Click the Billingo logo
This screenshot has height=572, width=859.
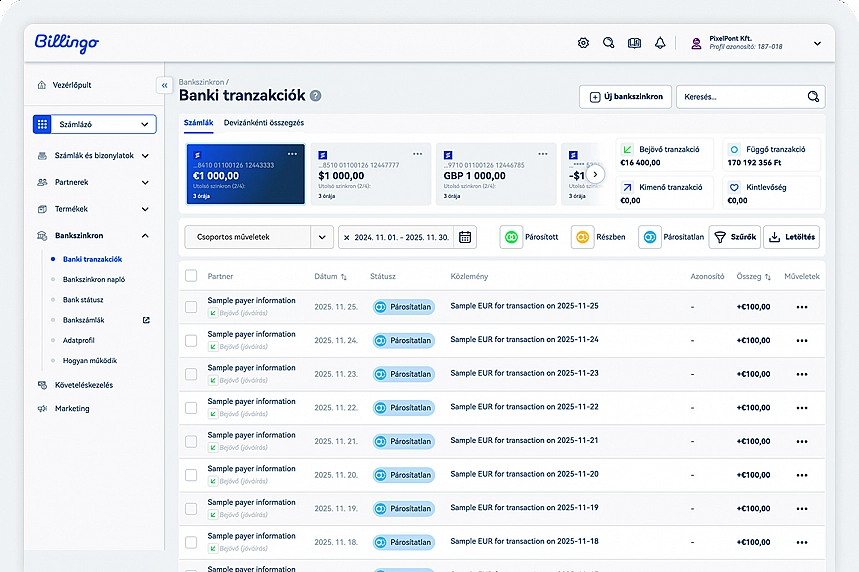pyautogui.click(x=67, y=43)
